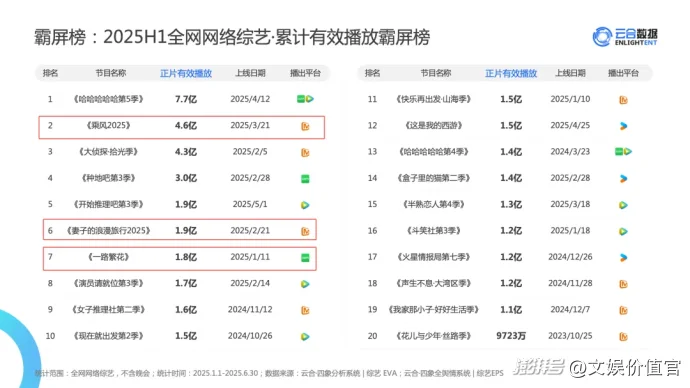Screen dimensions: 690x388
Task: Click the platform icon for 《现在就出发第2季》
Action: [305, 337]
